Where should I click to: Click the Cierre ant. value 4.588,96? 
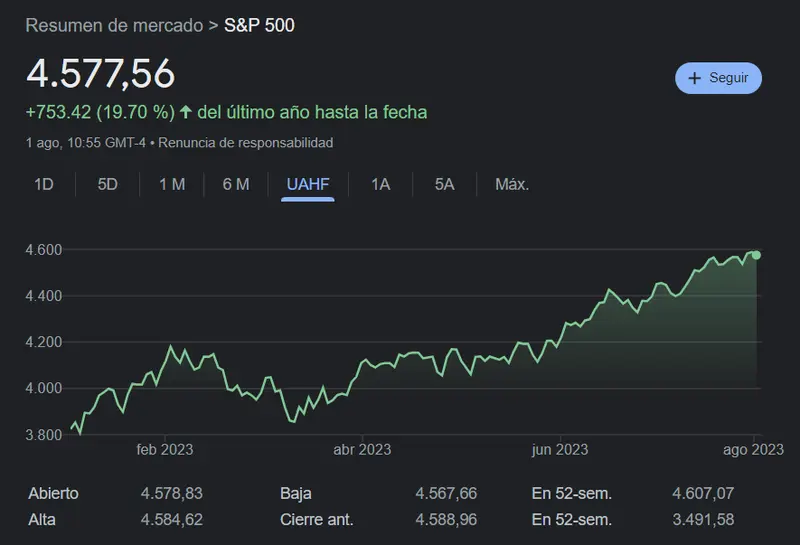coord(446,519)
